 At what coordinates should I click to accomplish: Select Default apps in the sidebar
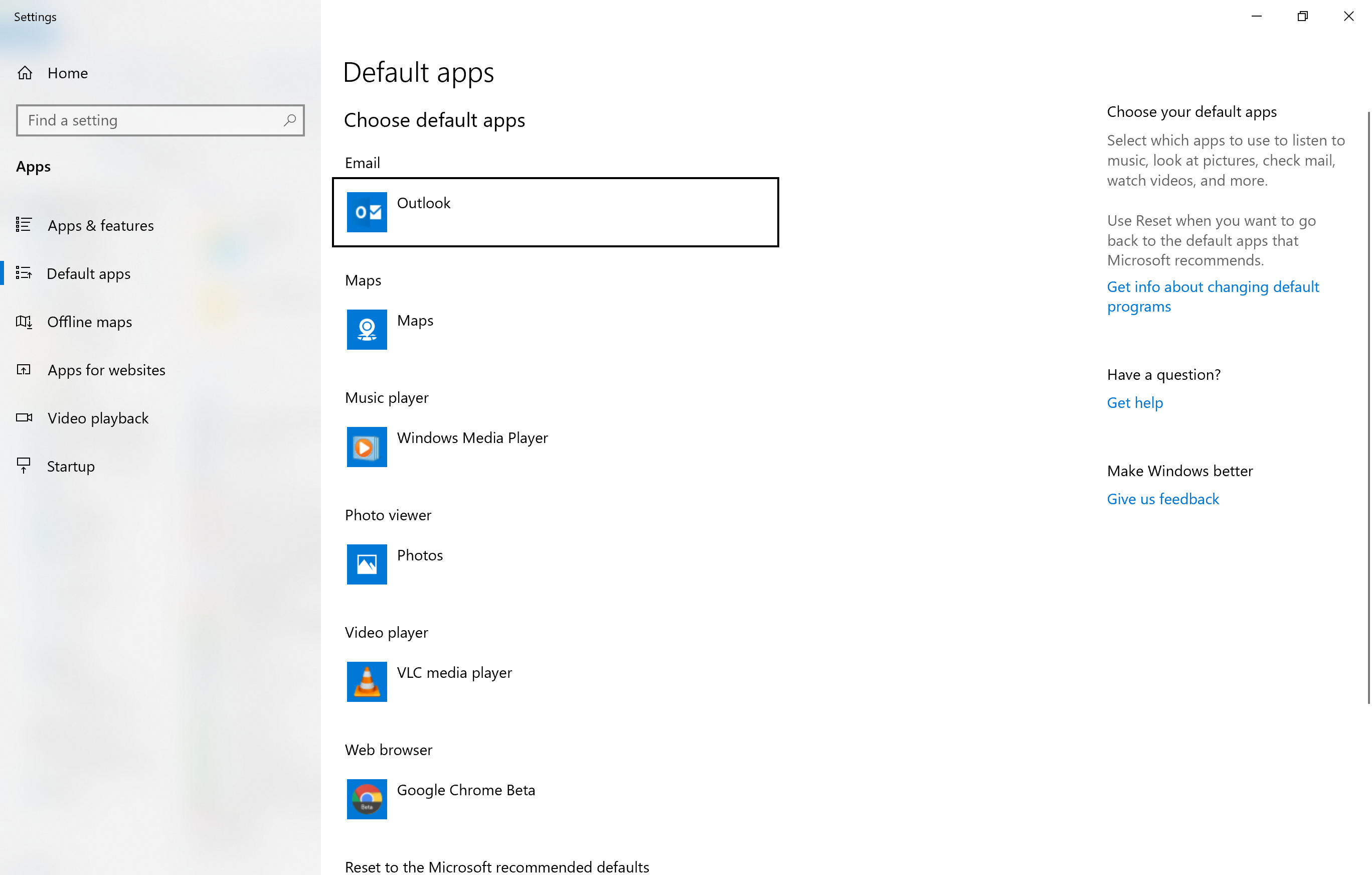point(159,273)
